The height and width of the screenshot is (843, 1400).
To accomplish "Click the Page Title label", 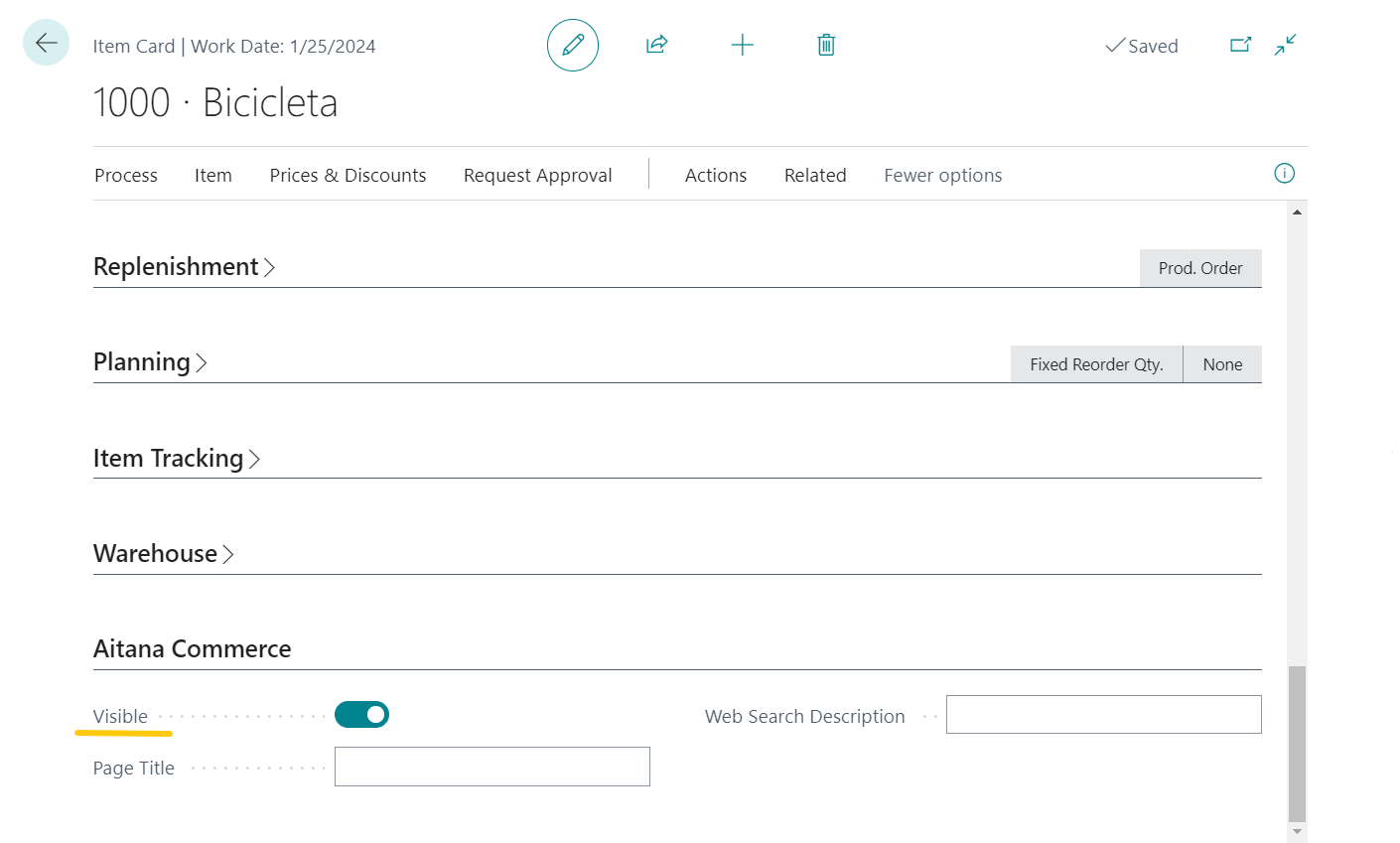I will tap(134, 769).
